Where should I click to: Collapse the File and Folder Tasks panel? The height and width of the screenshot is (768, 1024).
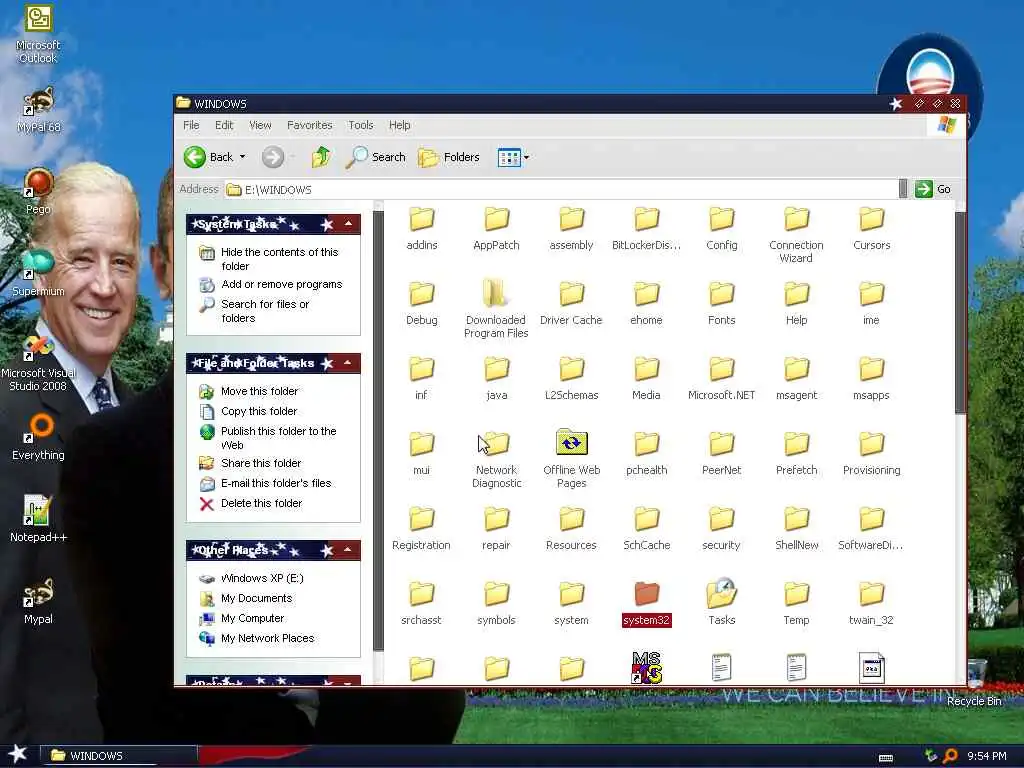click(x=349, y=363)
